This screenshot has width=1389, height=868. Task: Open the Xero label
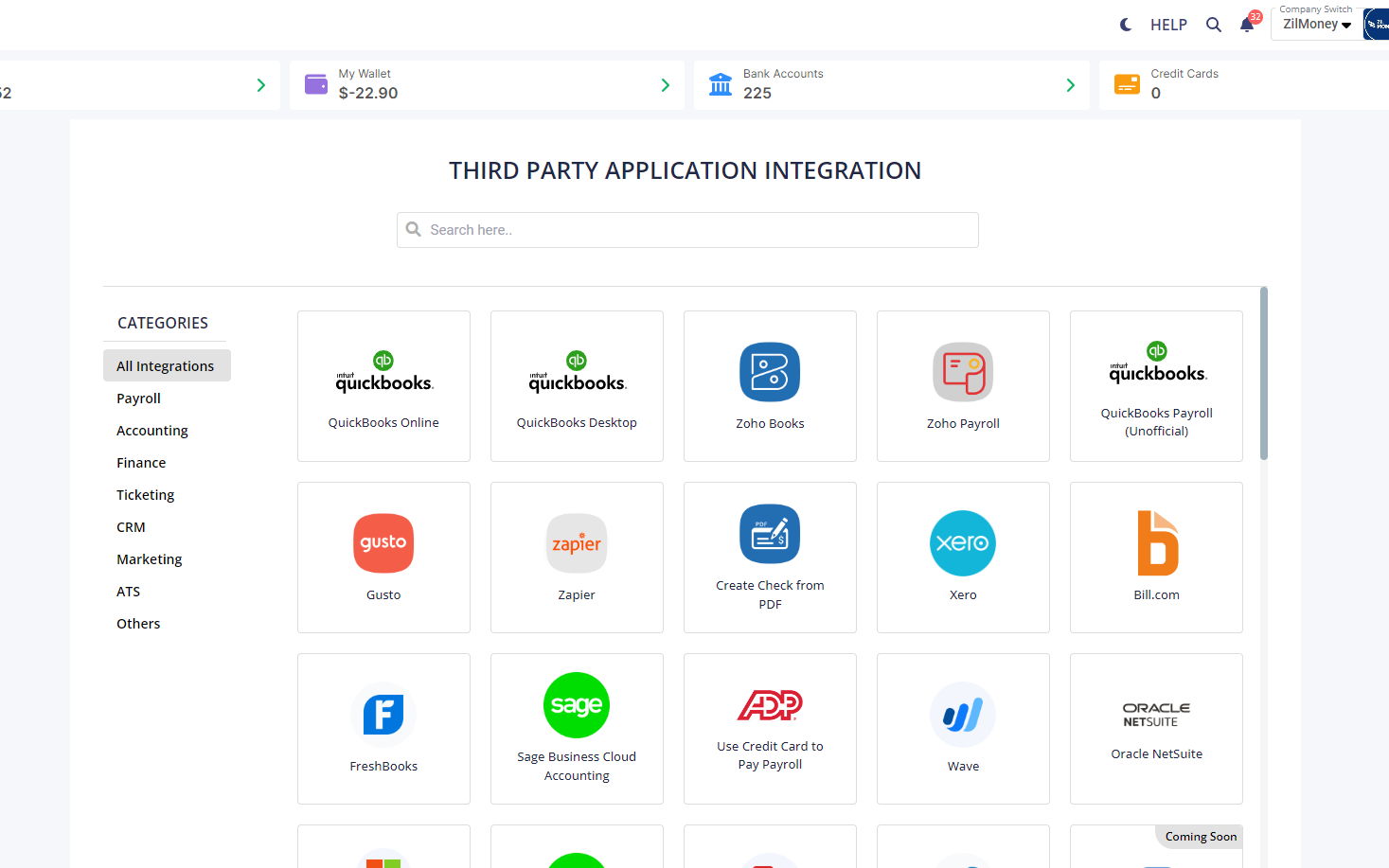[x=963, y=595]
